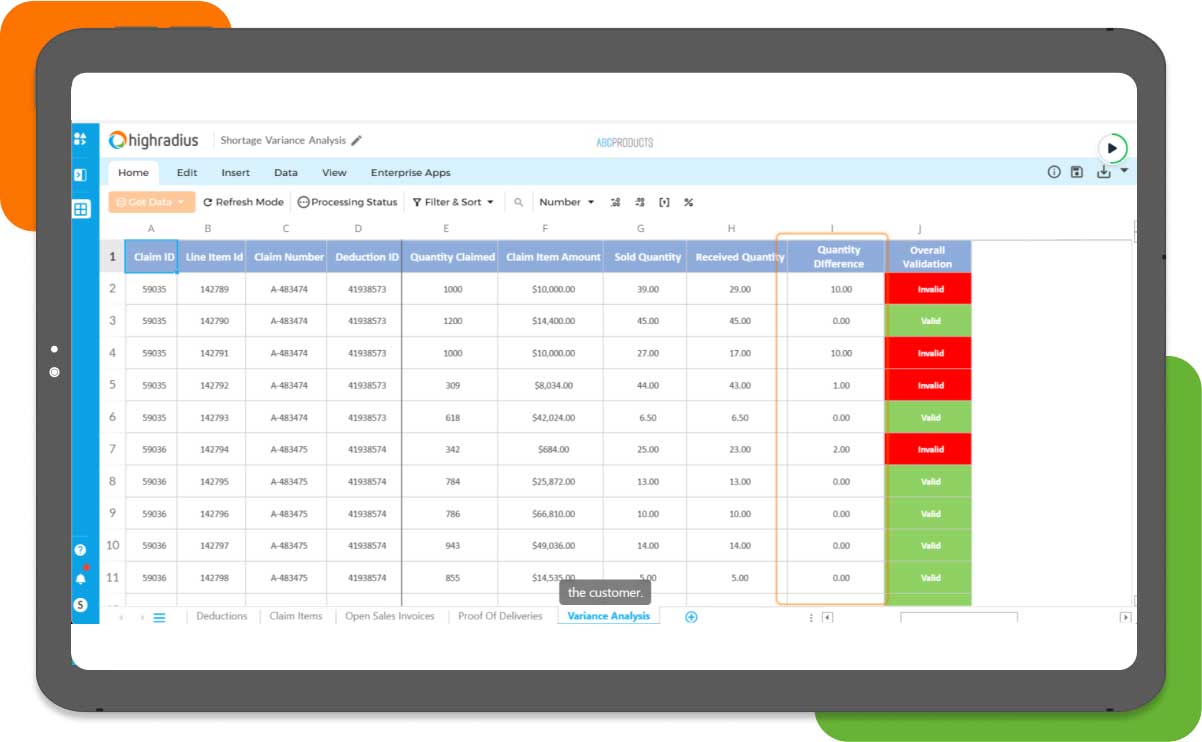The image size is (1202, 742).
Task: Click the info icon near top right
Action: 1053,171
